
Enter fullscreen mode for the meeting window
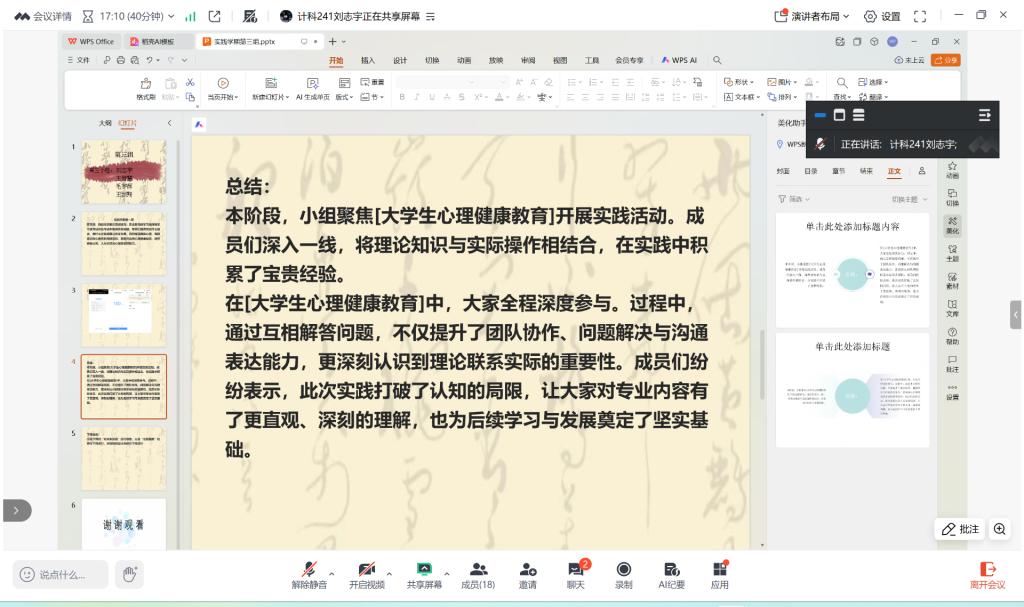pos(919,15)
